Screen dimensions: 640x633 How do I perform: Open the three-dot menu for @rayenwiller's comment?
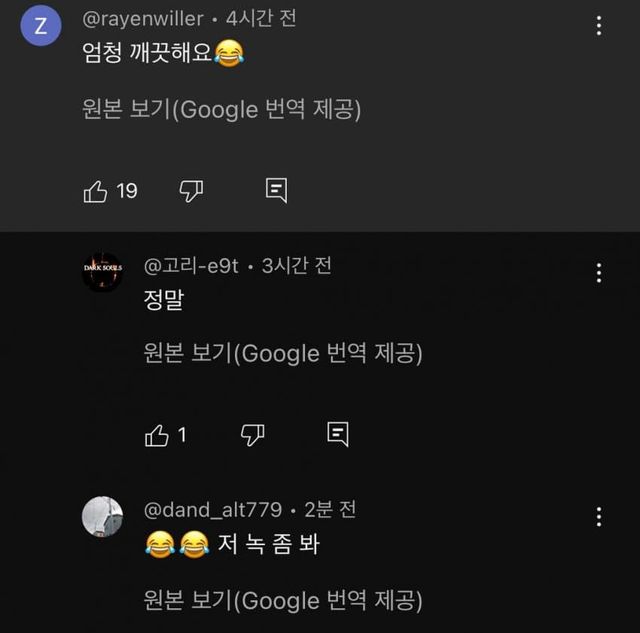point(598,26)
